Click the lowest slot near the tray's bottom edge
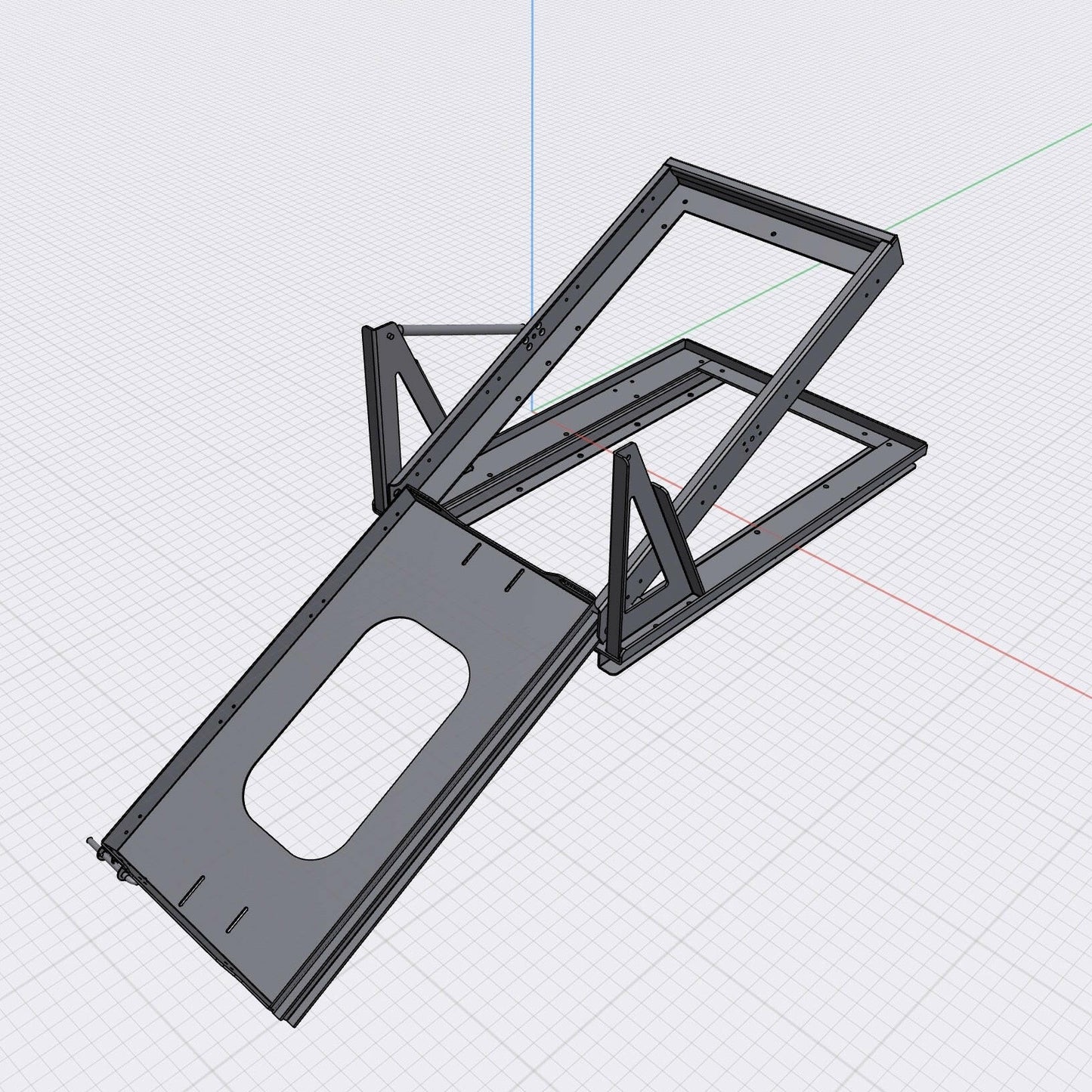The height and width of the screenshot is (1092, 1092). coord(238,918)
